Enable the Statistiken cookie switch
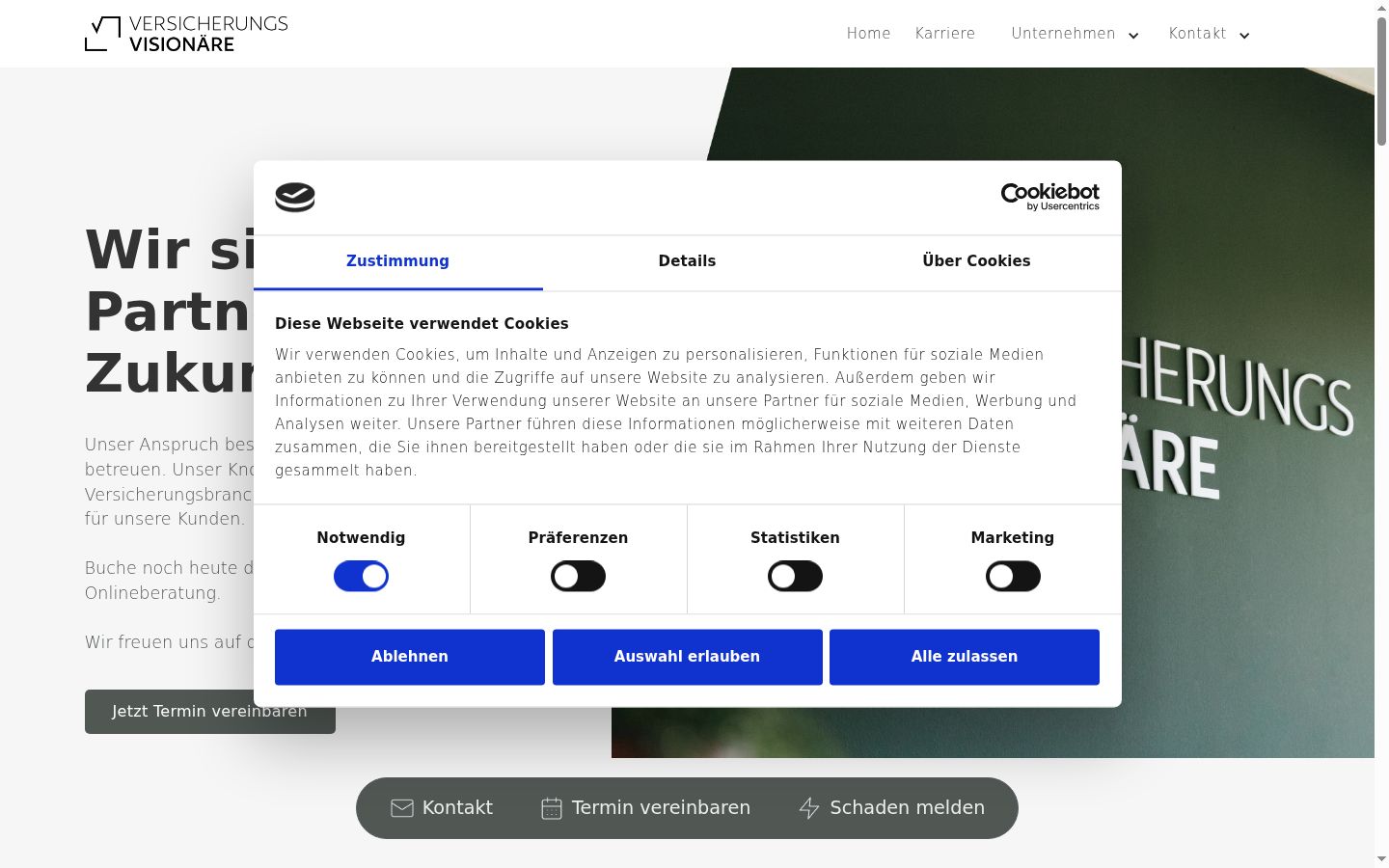The image size is (1389, 868). (x=795, y=577)
